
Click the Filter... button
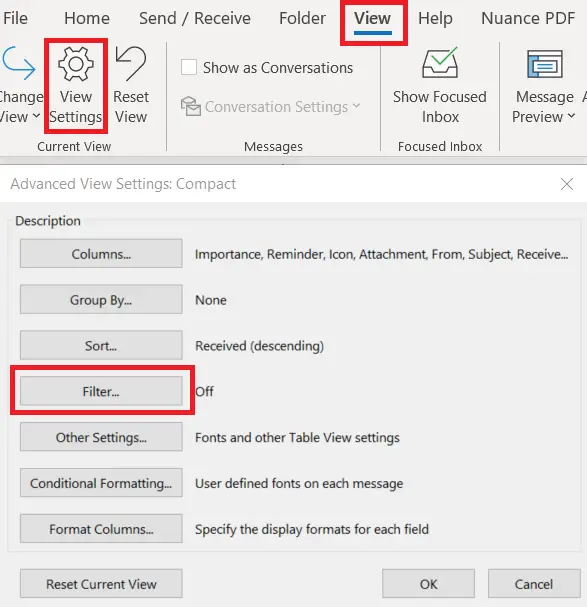tap(101, 391)
